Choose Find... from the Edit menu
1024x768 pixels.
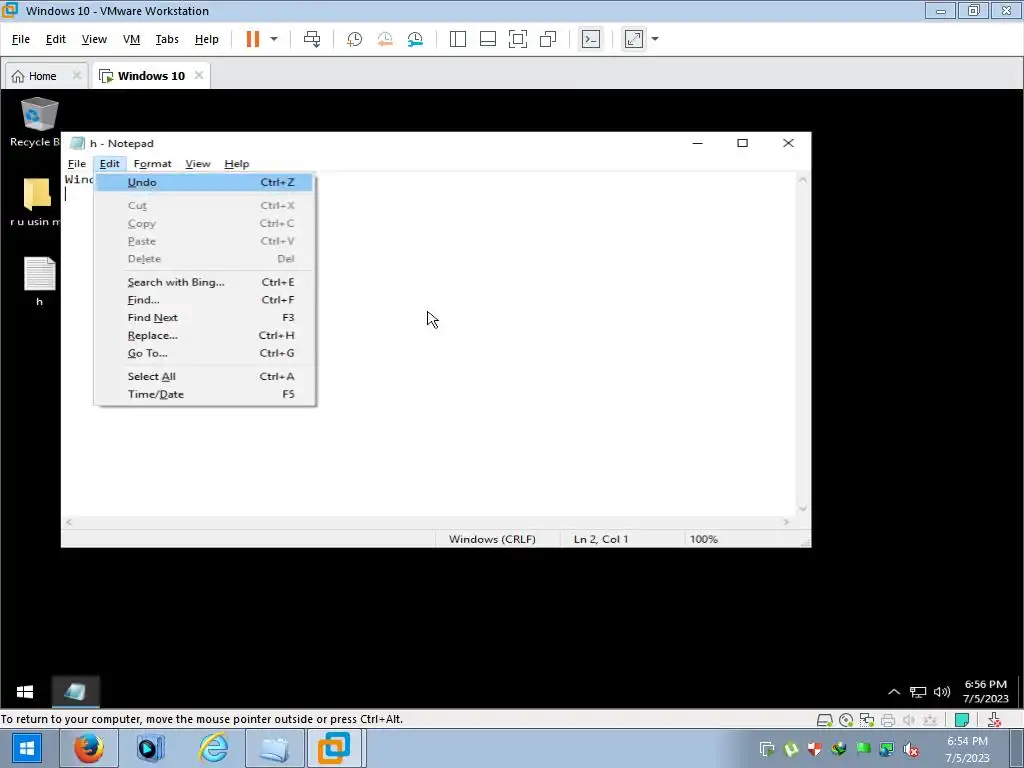204,300
